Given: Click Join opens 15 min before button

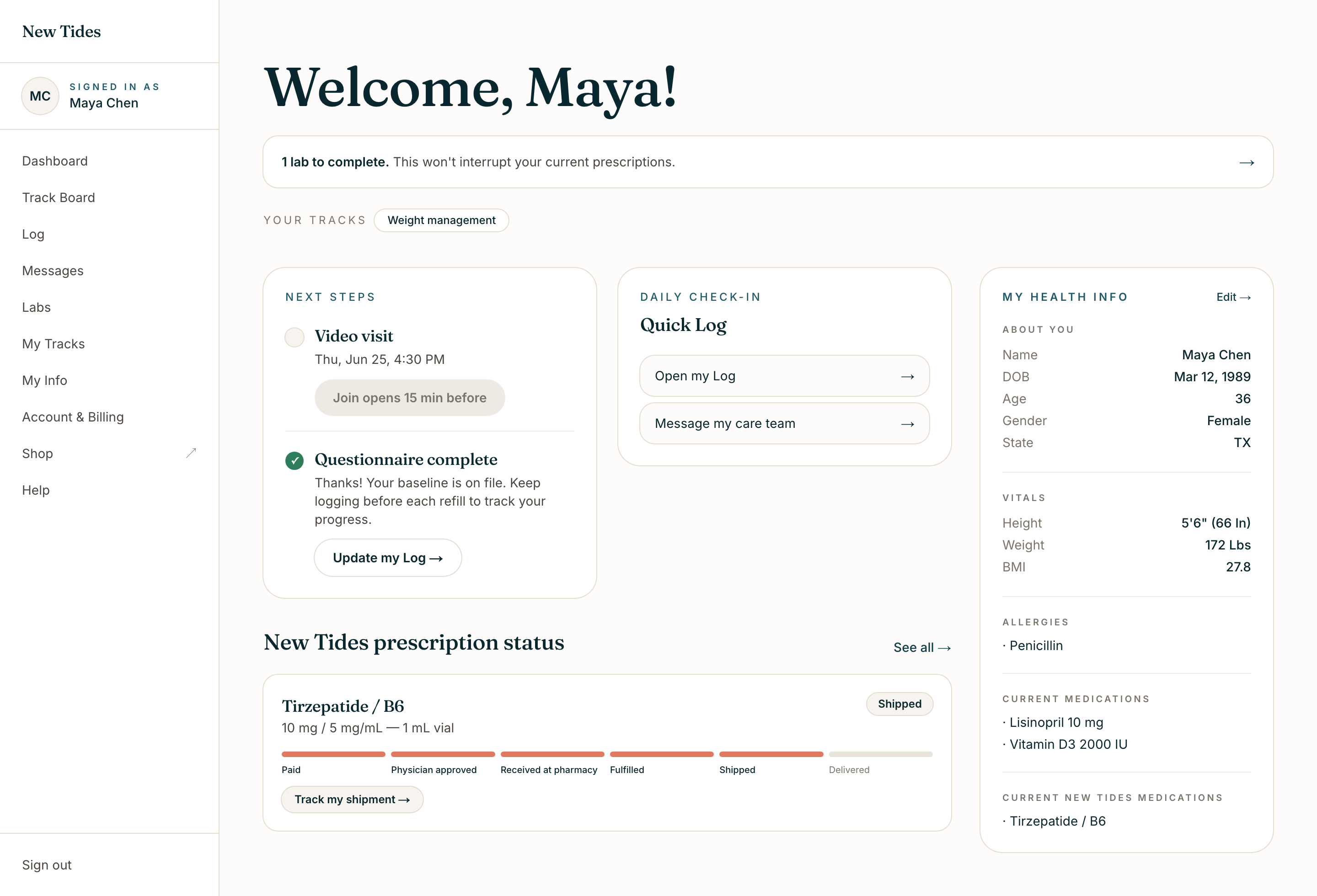Looking at the screenshot, I should (410, 398).
